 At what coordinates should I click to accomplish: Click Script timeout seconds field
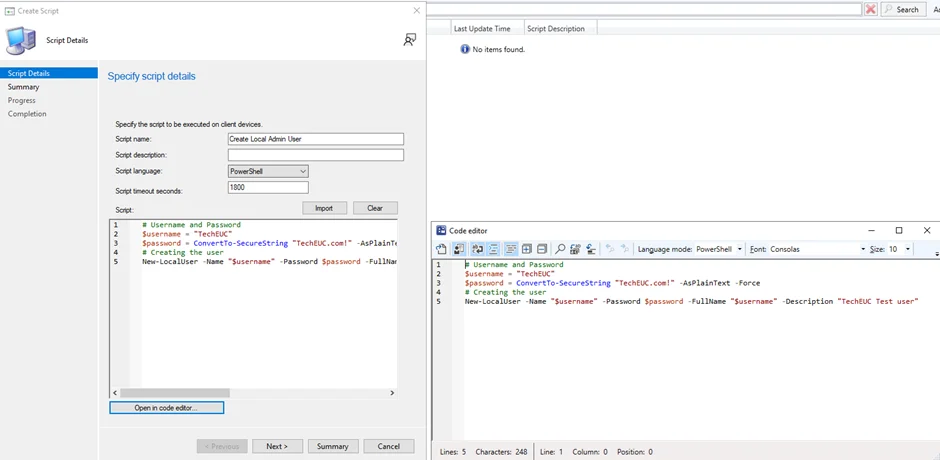[268, 188]
